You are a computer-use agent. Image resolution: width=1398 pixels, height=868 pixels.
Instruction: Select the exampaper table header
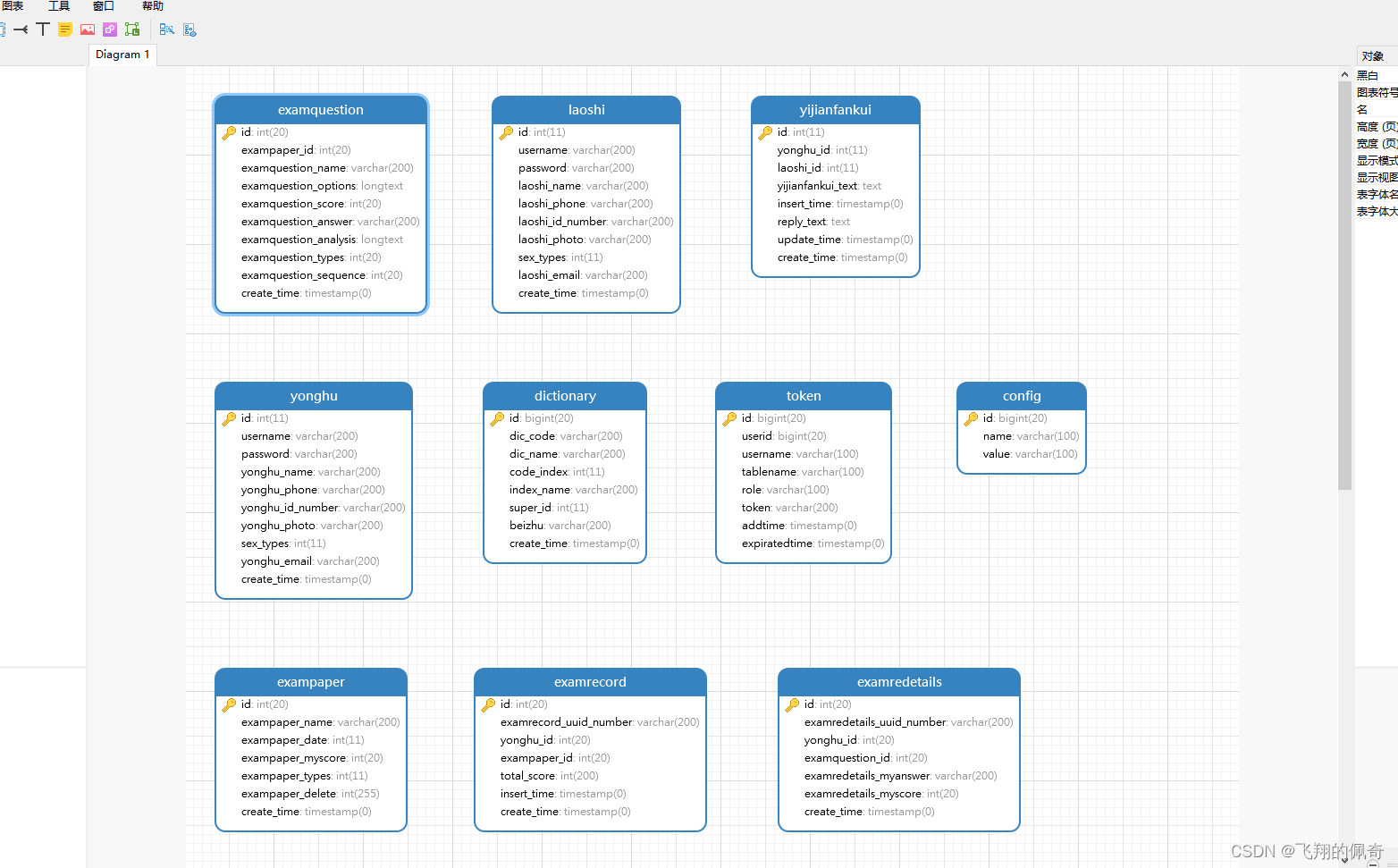(x=311, y=682)
